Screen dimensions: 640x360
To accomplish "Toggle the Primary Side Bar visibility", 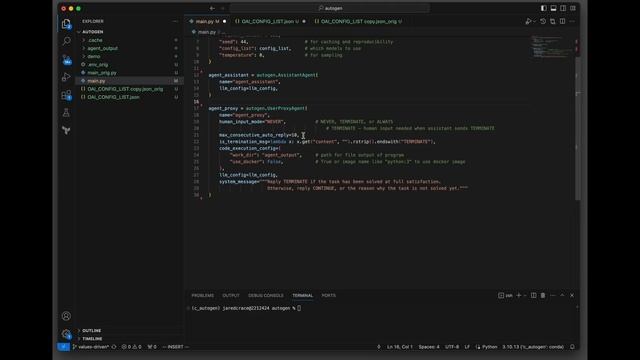I will pyautogui.click(x=544, y=8).
